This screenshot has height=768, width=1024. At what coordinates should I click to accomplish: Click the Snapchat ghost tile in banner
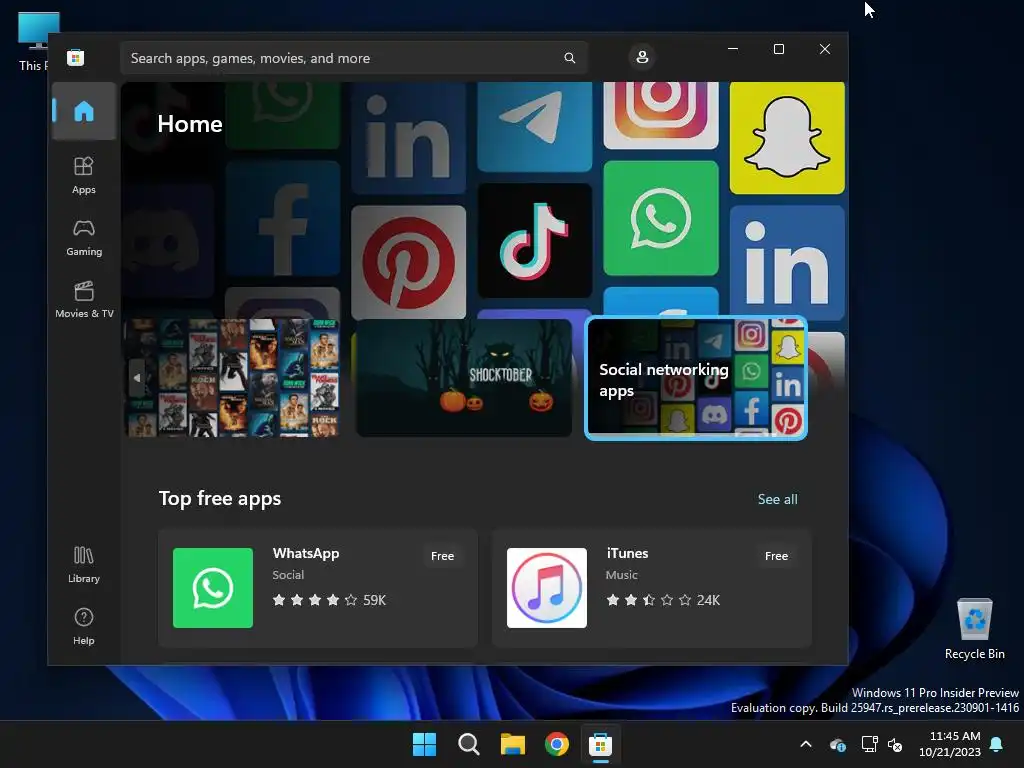tap(786, 138)
